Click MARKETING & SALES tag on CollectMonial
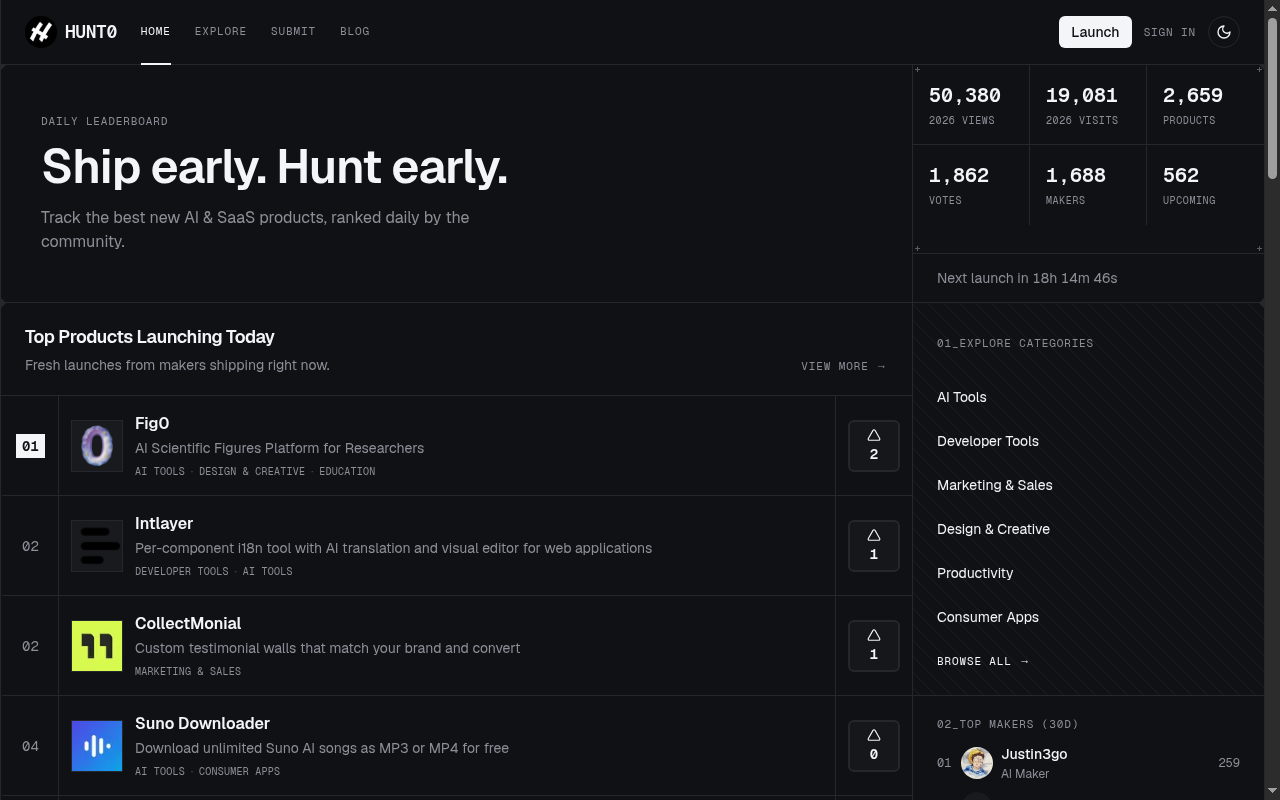Viewport: 1280px width, 800px height. tap(188, 671)
